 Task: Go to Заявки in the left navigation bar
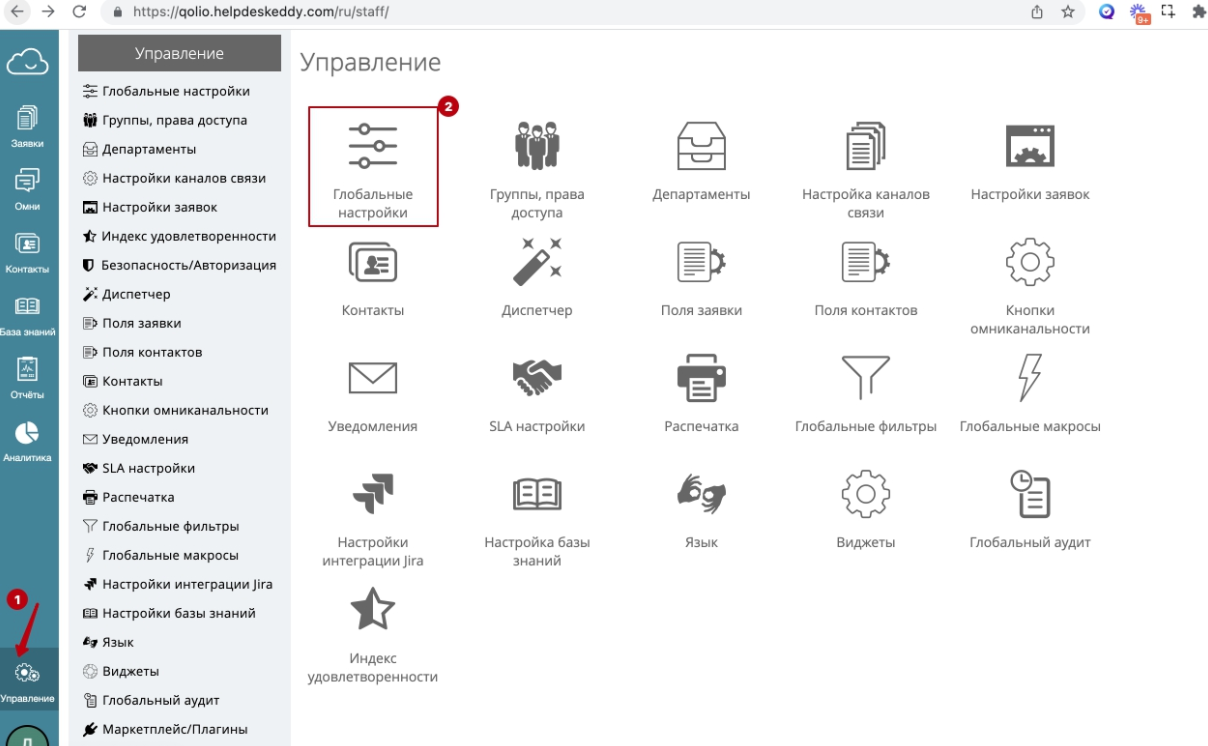(x=28, y=127)
